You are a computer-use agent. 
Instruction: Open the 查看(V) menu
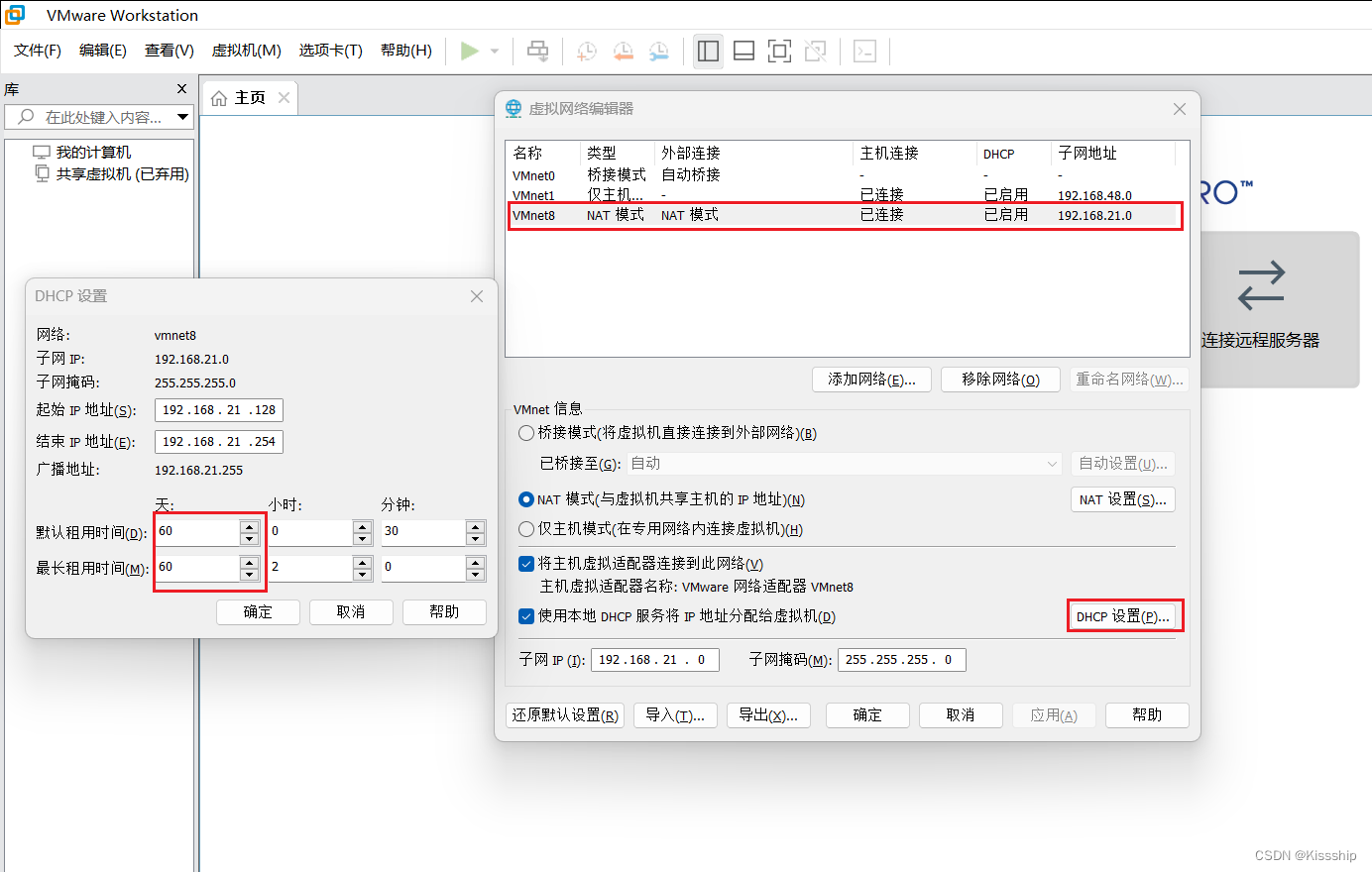coord(170,51)
